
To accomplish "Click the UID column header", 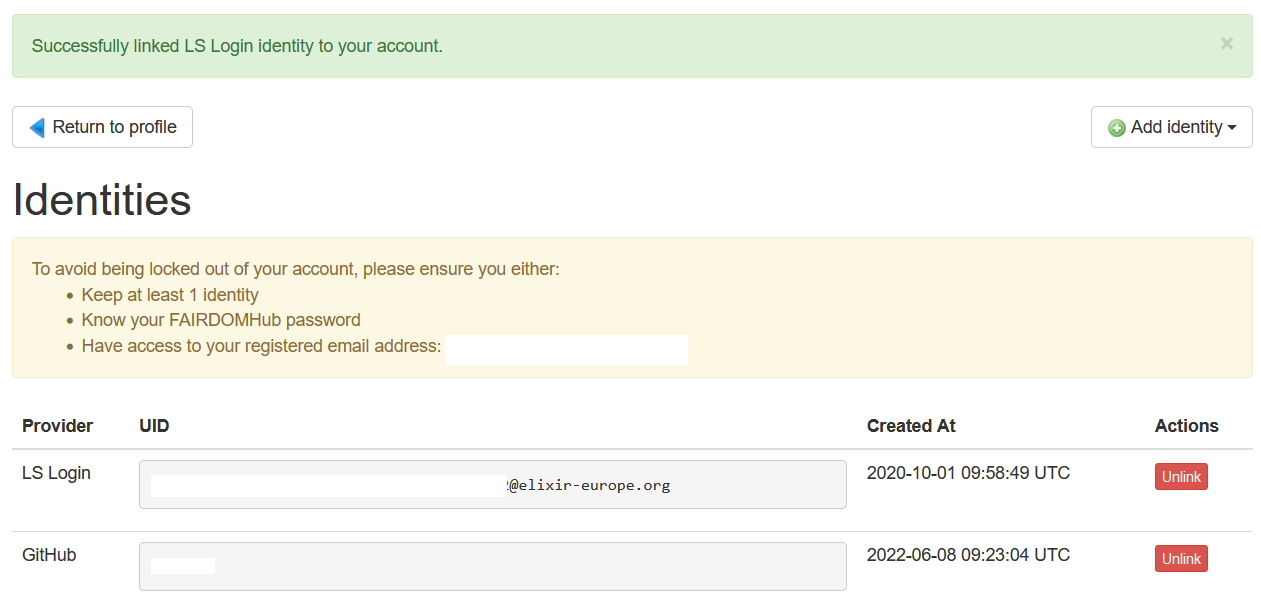I will [x=154, y=426].
